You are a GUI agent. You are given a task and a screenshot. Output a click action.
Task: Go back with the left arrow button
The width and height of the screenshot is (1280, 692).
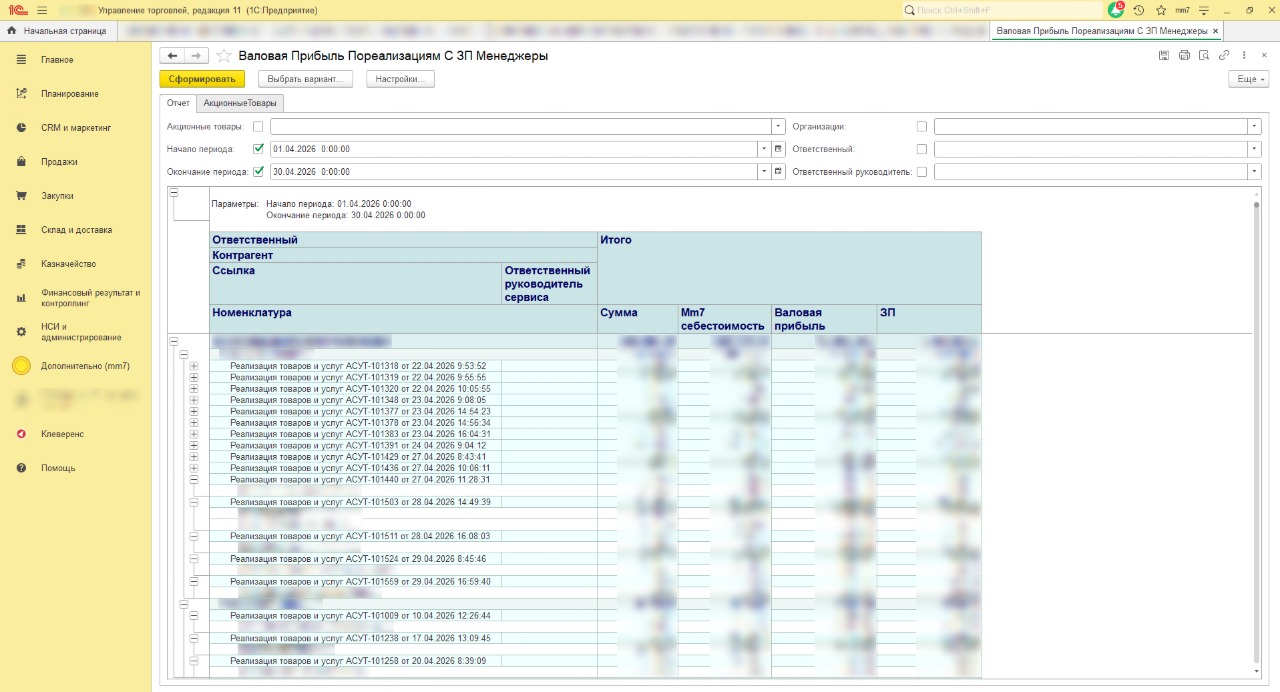[173, 56]
